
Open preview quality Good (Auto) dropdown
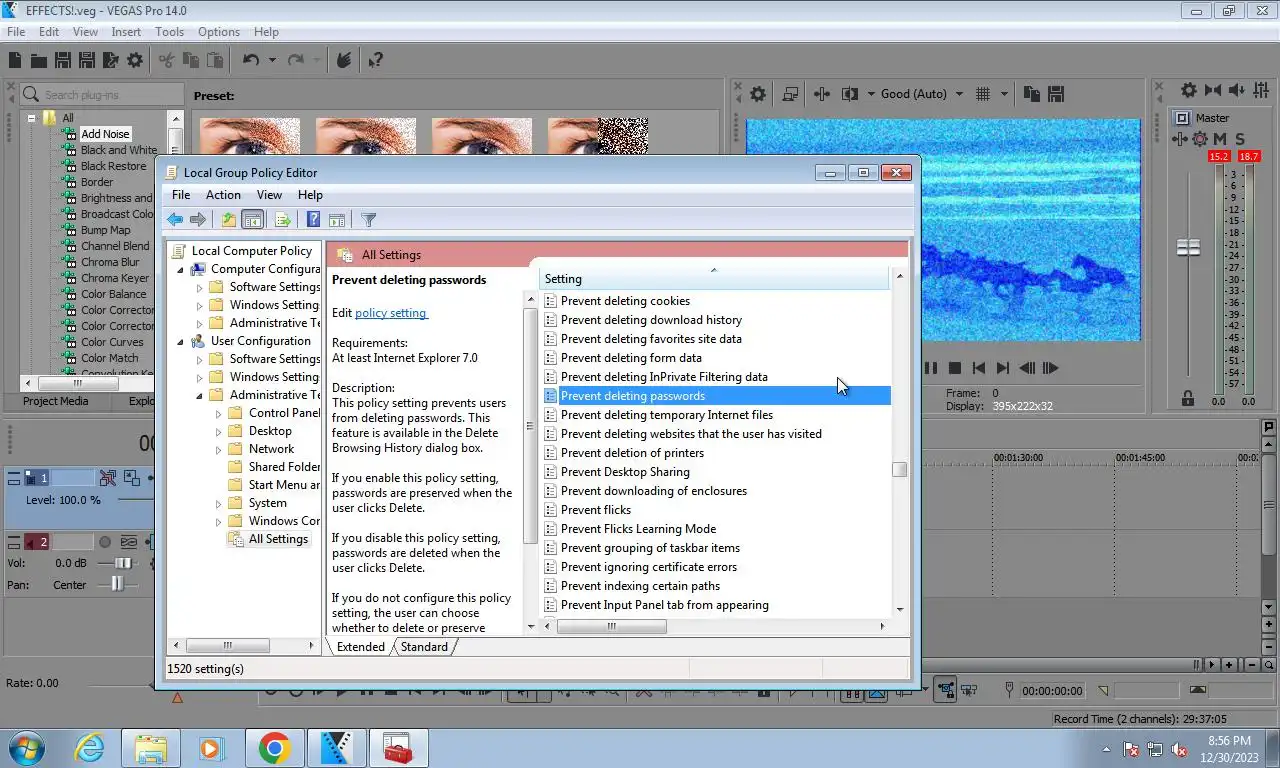tap(960, 94)
